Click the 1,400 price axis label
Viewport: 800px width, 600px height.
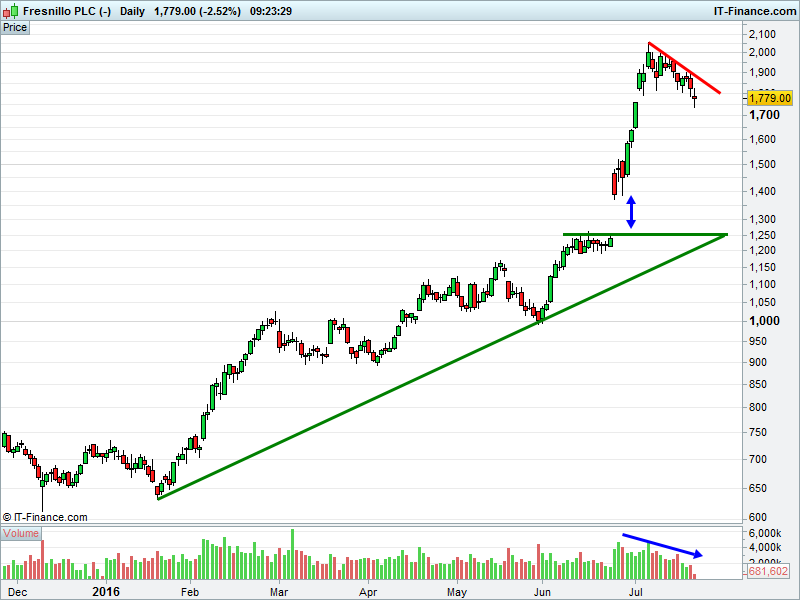[x=762, y=191]
